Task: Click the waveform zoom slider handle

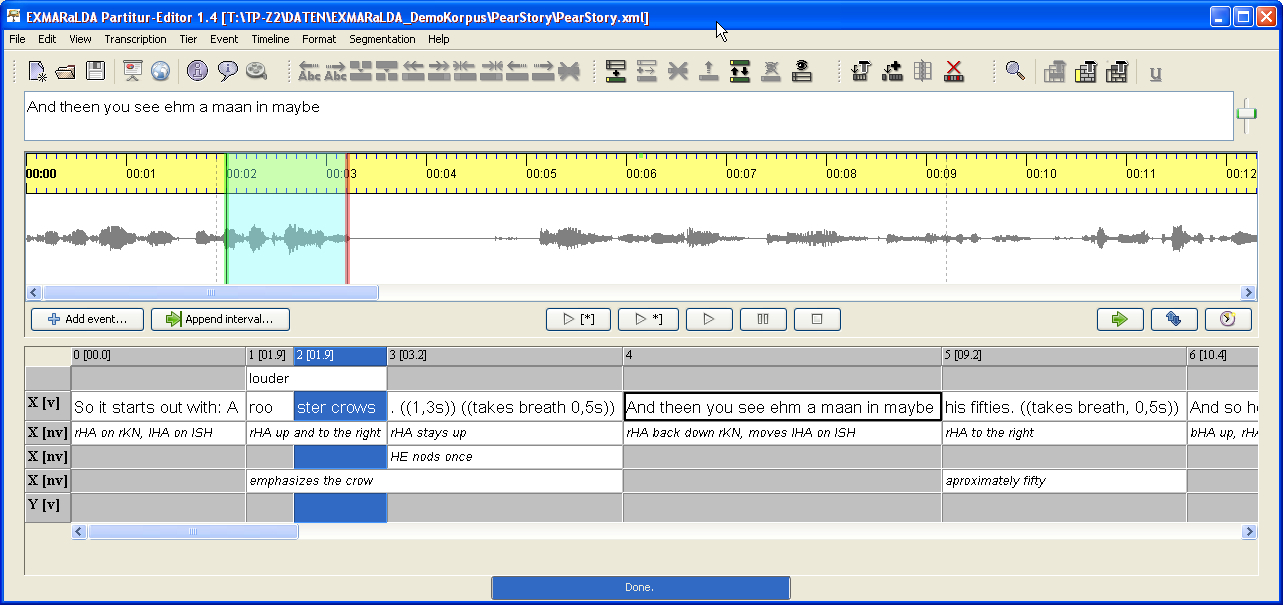Action: tap(1246, 114)
